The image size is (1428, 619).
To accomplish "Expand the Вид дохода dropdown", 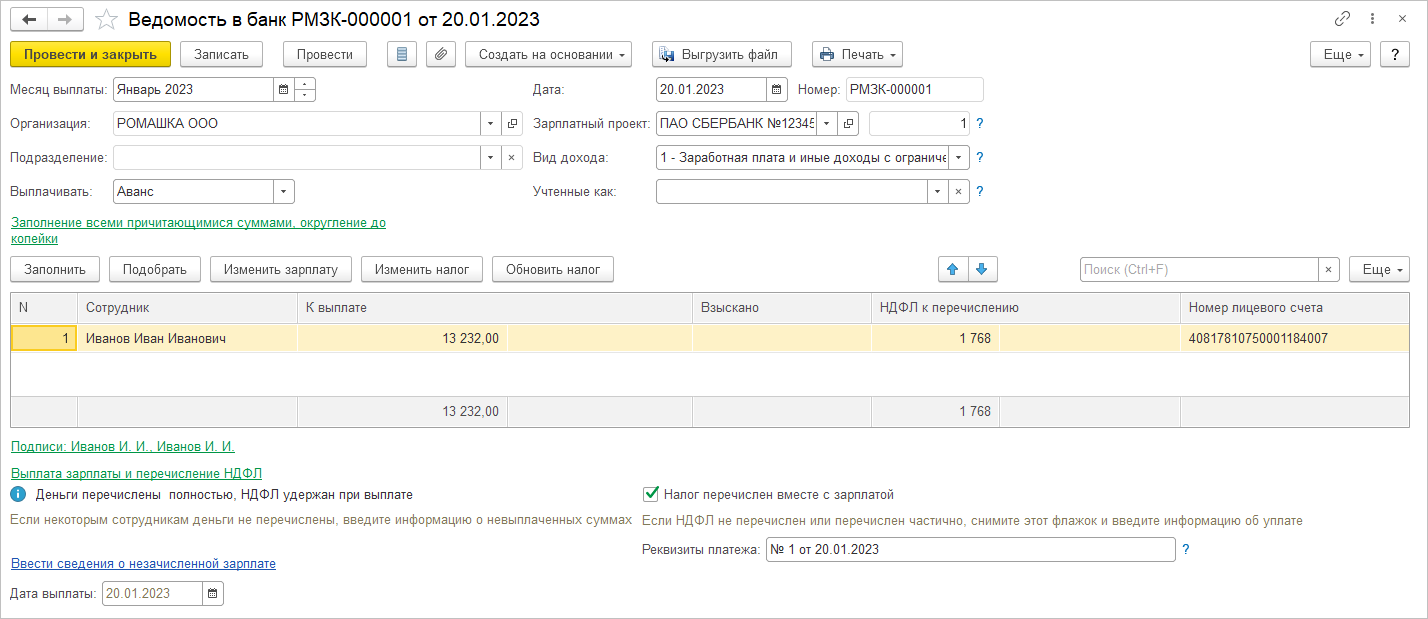I will click(959, 158).
